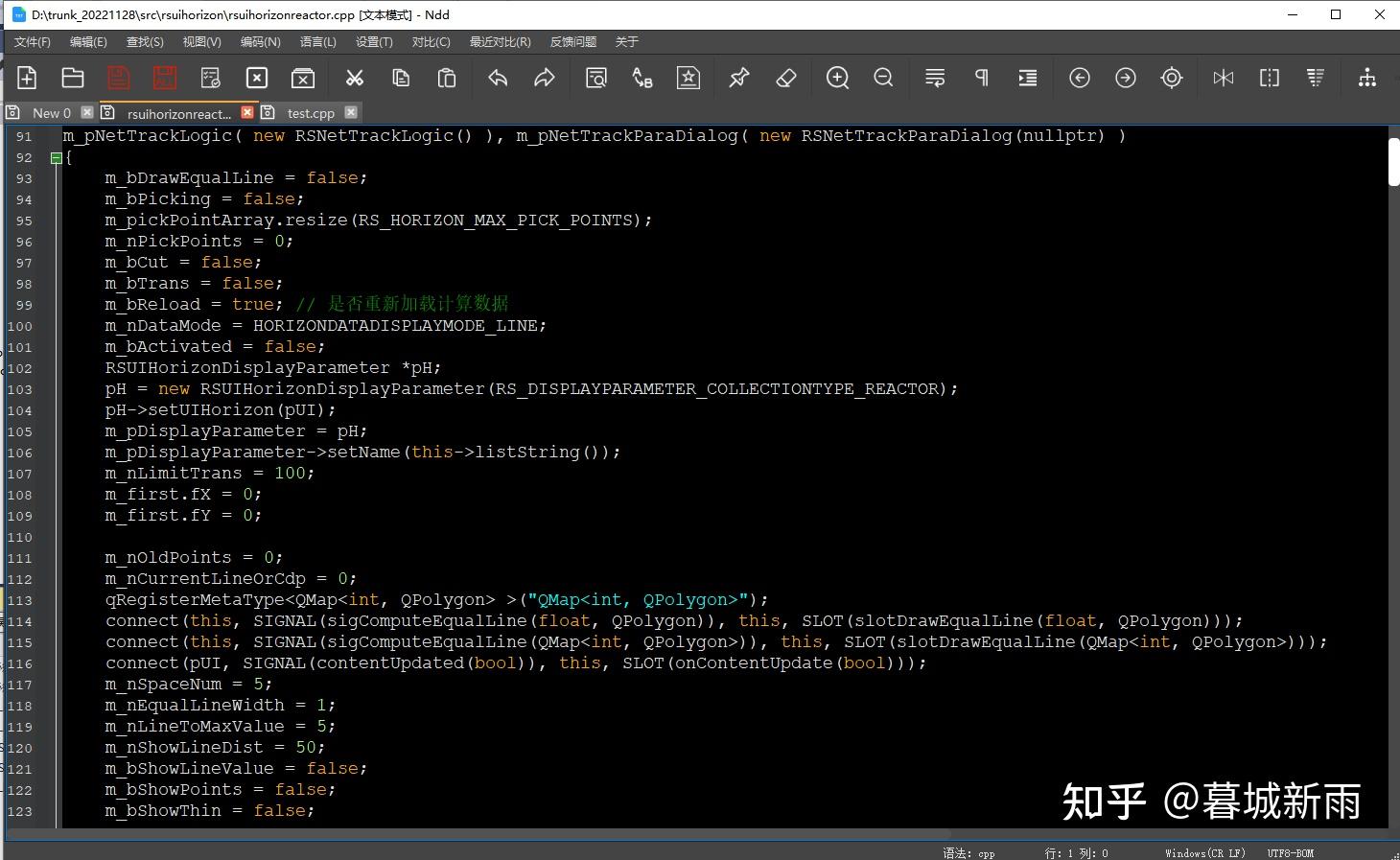Select the eraser tool icon

click(x=786, y=78)
